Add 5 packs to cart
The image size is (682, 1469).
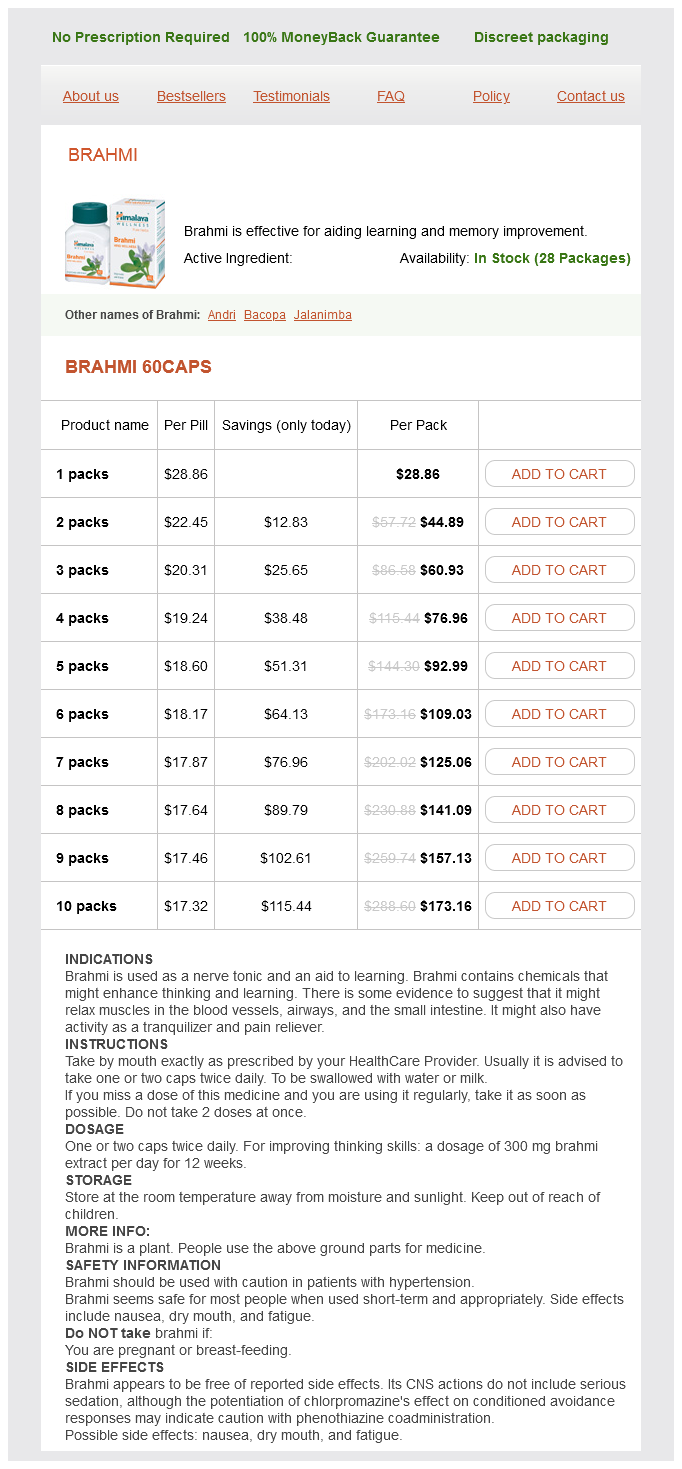[x=559, y=666]
